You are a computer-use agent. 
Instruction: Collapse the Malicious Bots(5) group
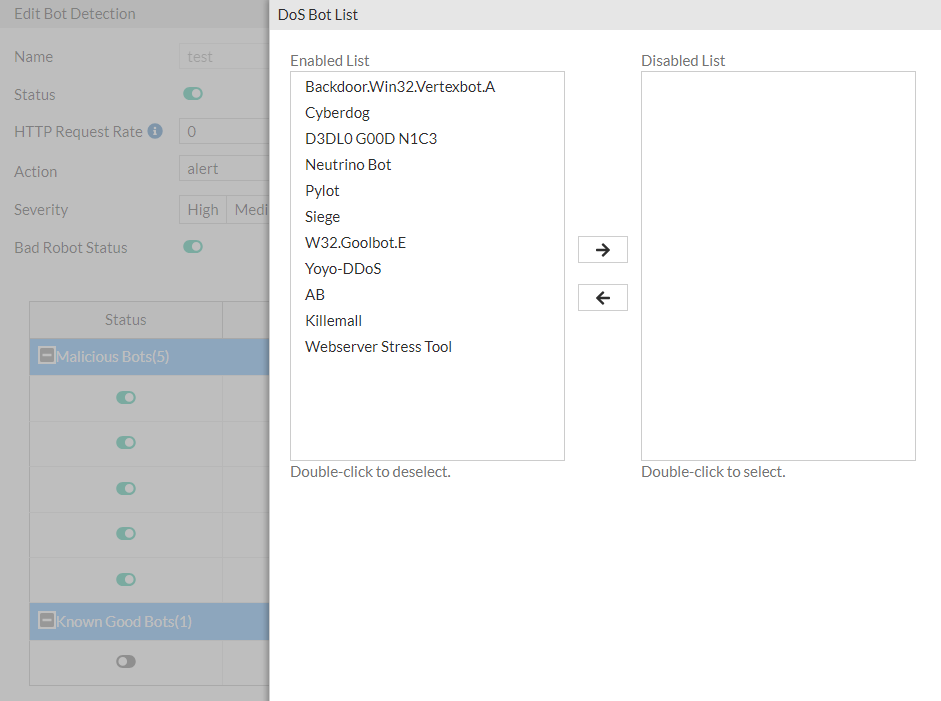[45, 356]
